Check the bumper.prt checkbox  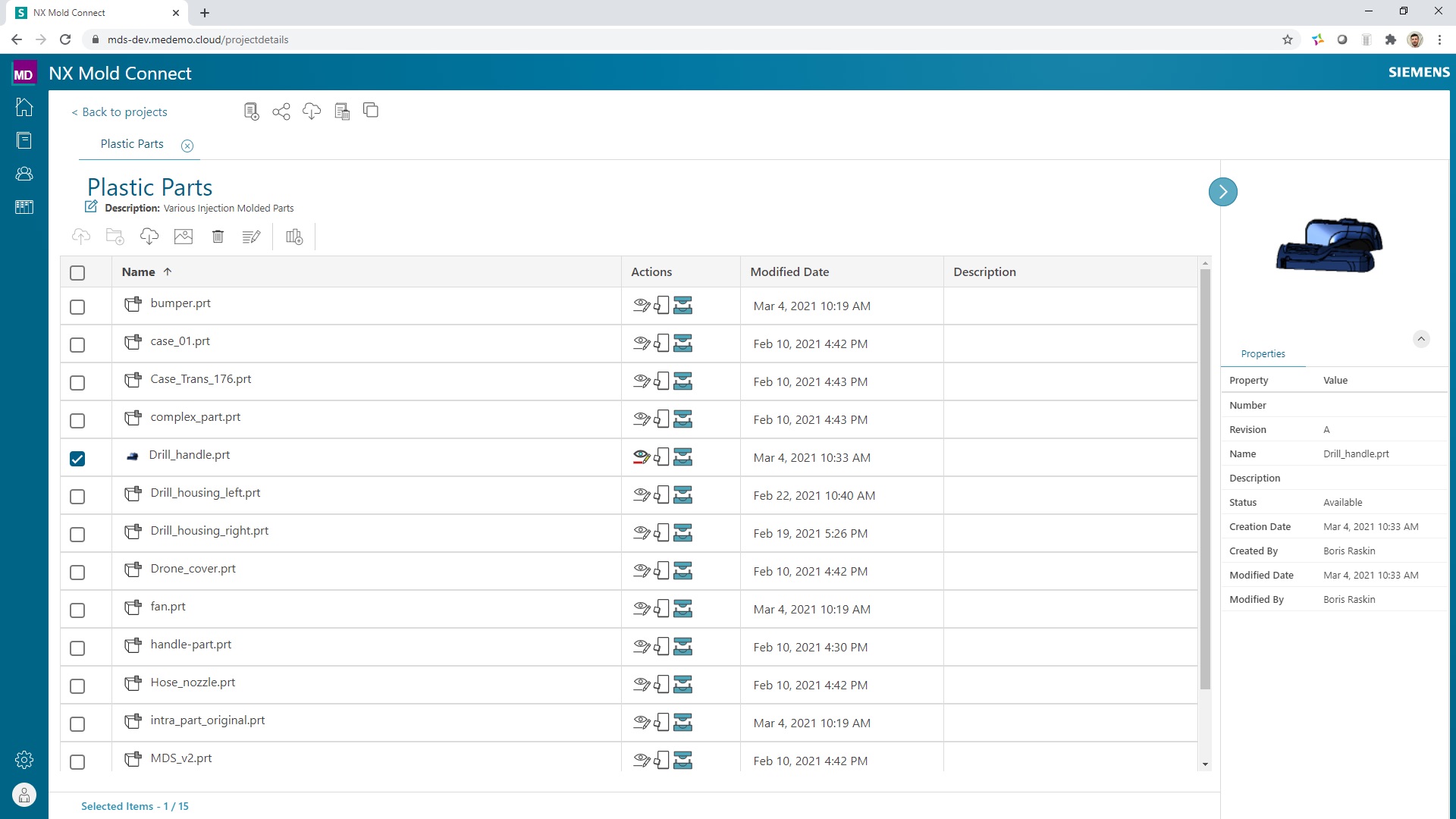pos(77,307)
